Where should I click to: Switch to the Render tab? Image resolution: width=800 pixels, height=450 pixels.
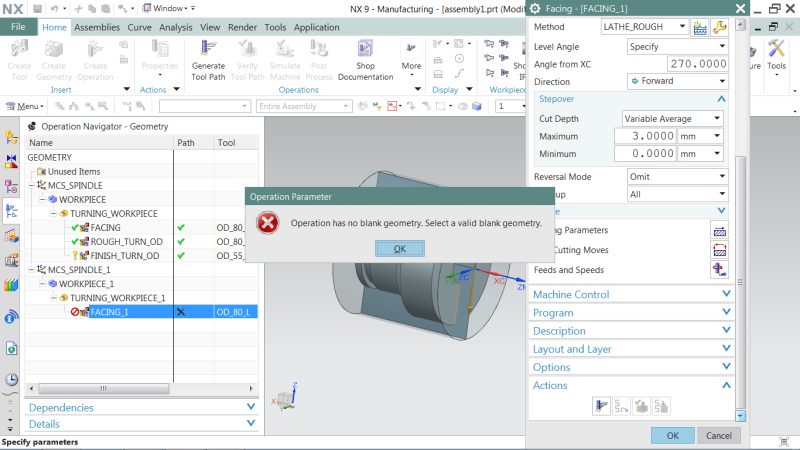coord(242,28)
